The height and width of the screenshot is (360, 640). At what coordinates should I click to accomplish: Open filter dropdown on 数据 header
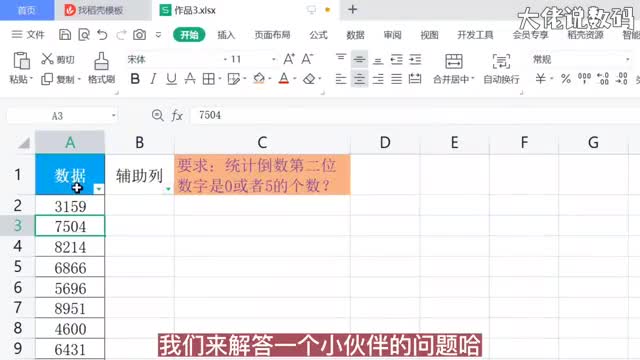(98, 189)
